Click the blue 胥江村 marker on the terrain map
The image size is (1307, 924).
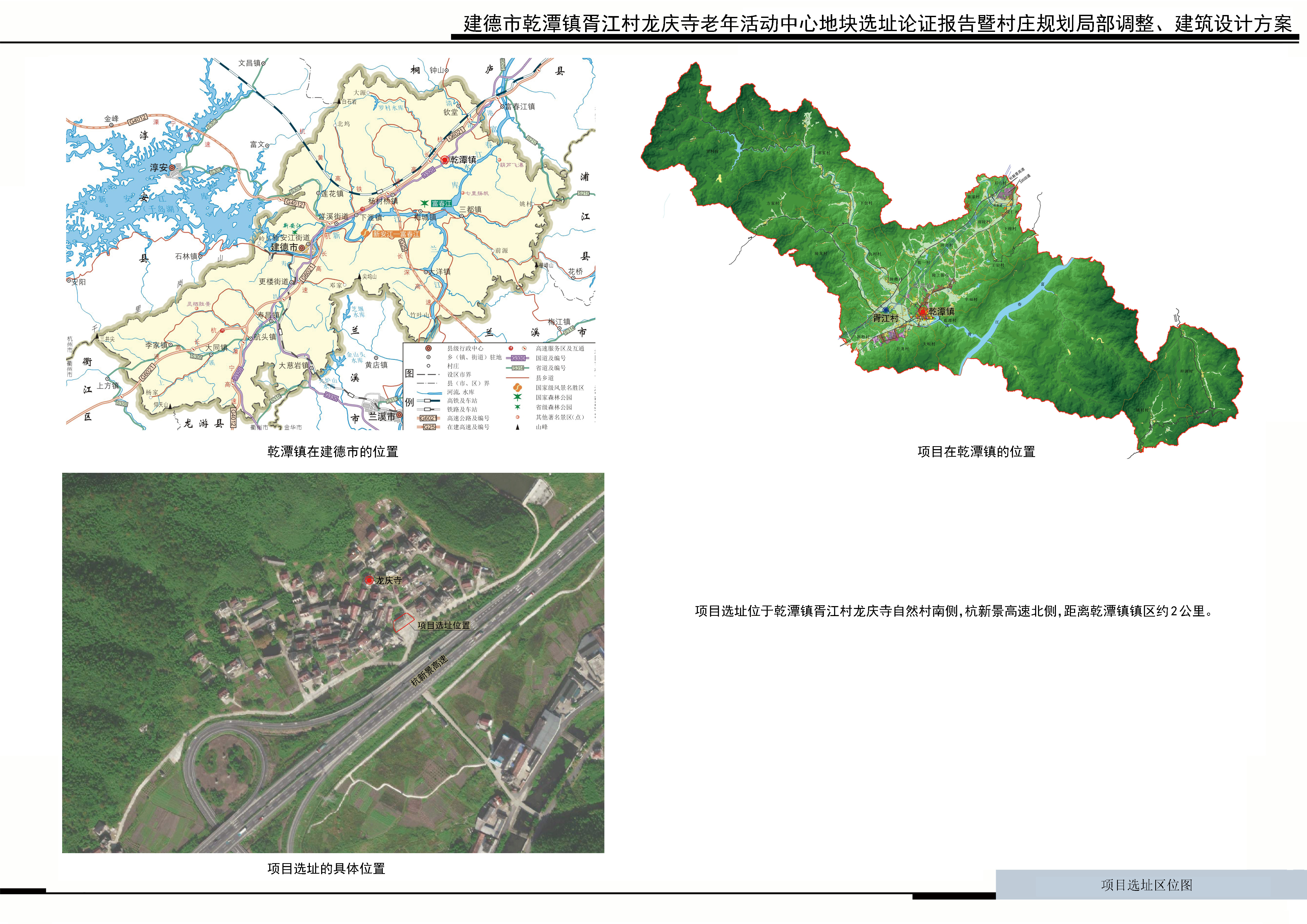click(x=885, y=310)
